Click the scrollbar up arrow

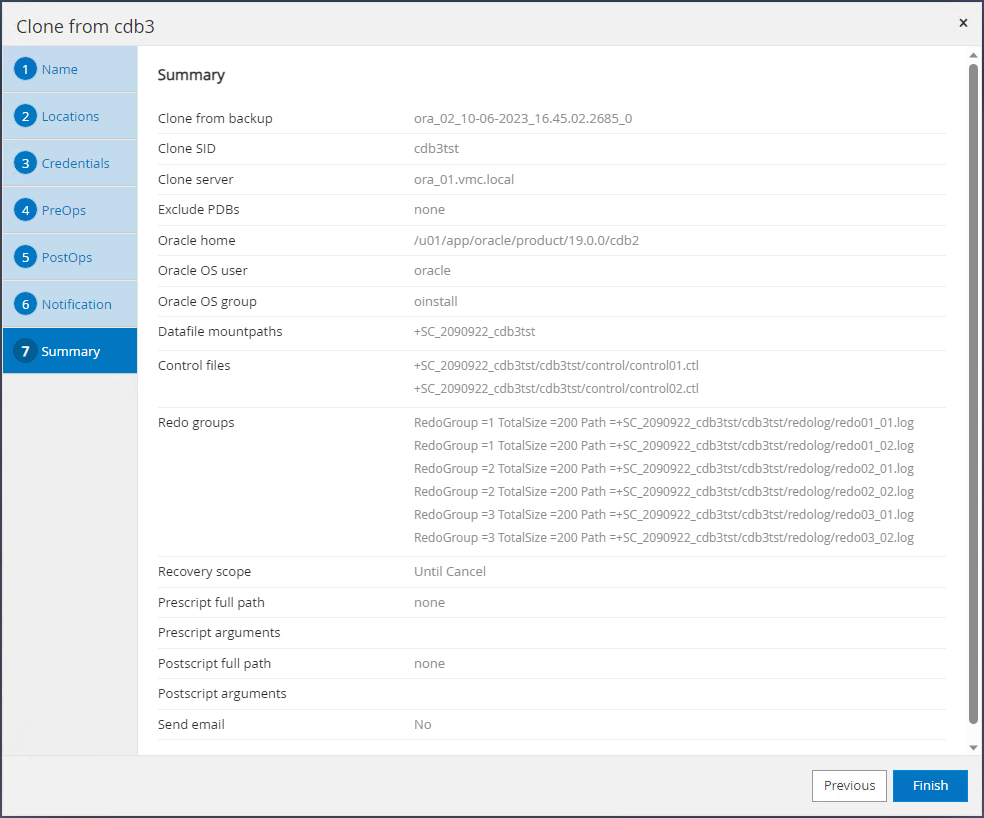coord(973,55)
